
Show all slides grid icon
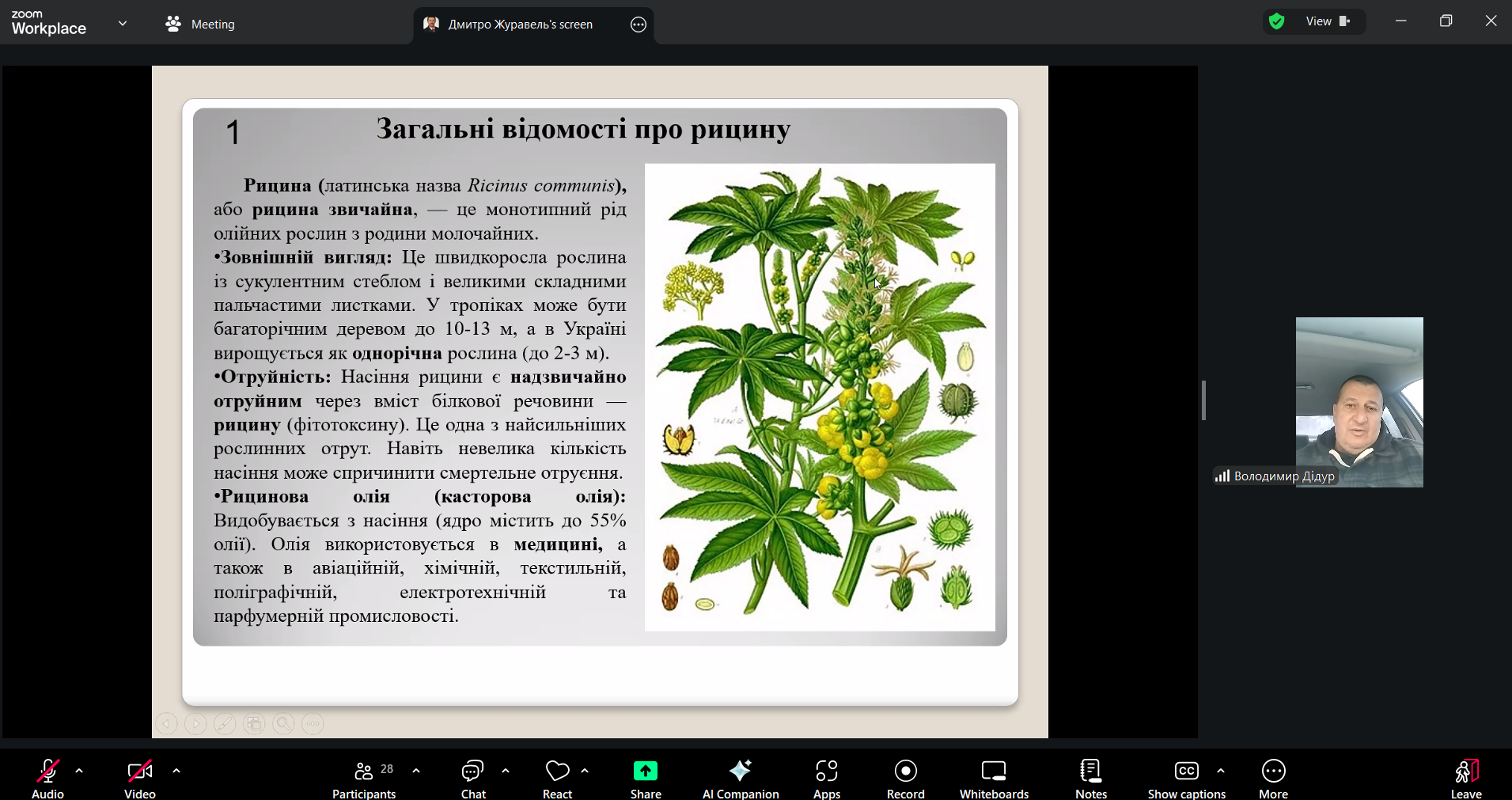254,723
